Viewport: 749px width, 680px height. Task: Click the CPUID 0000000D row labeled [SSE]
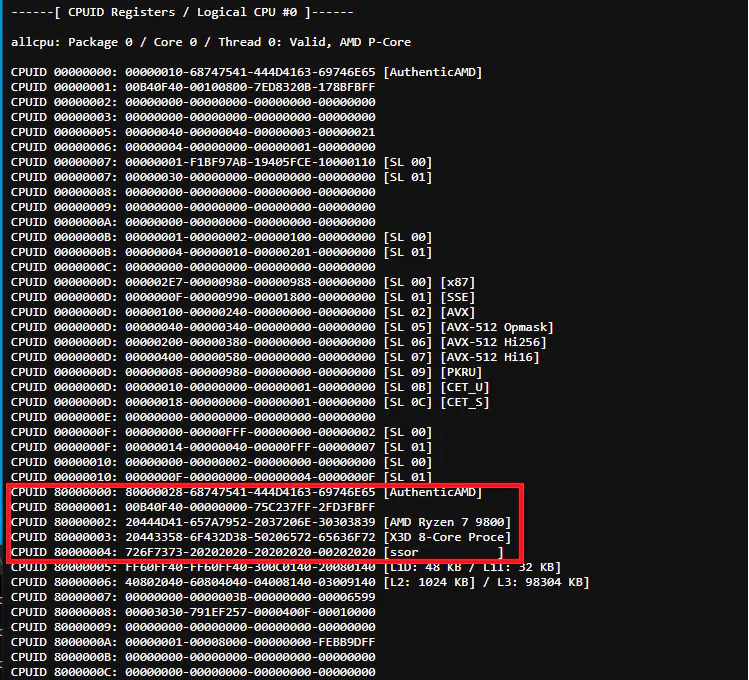click(243, 297)
